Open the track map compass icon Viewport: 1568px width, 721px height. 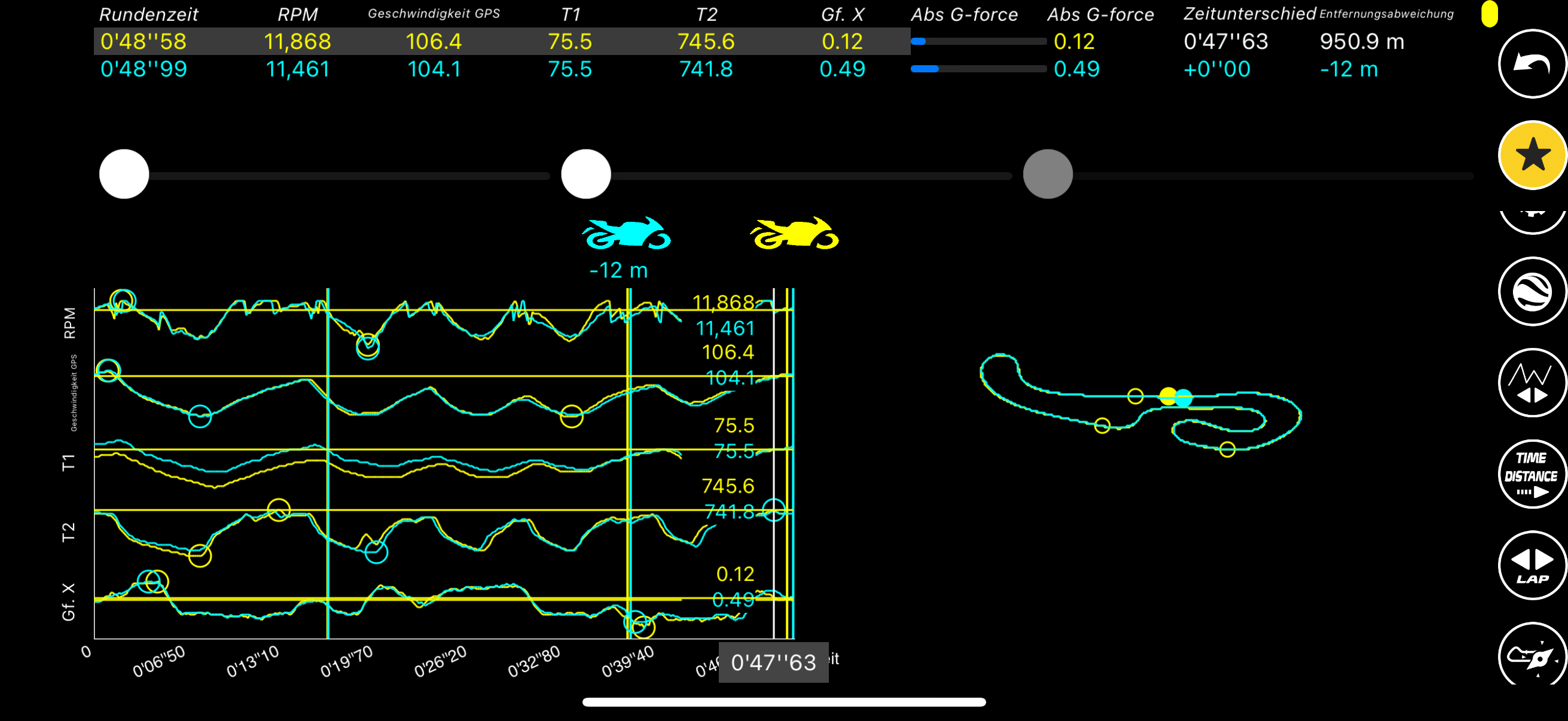coord(1532,656)
